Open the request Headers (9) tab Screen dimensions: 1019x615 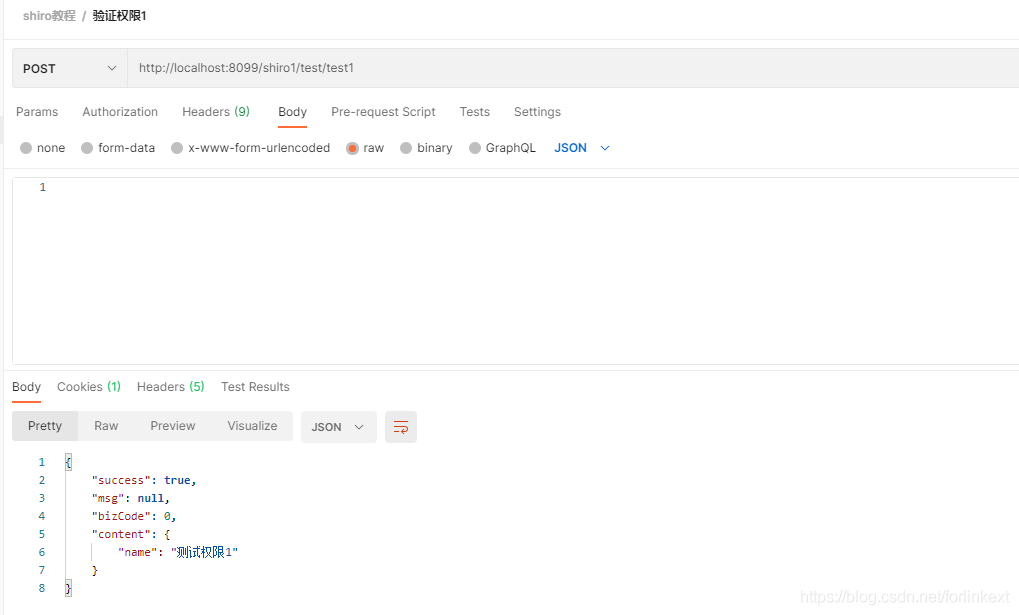point(216,112)
